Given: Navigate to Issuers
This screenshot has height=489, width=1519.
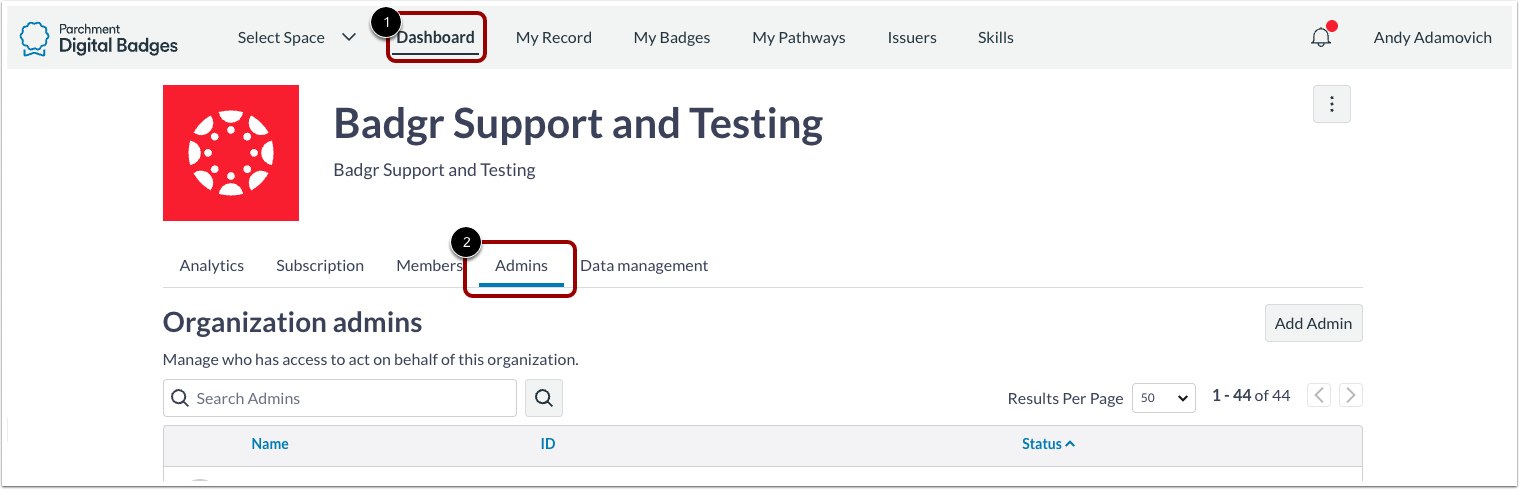Looking at the screenshot, I should [x=912, y=38].
